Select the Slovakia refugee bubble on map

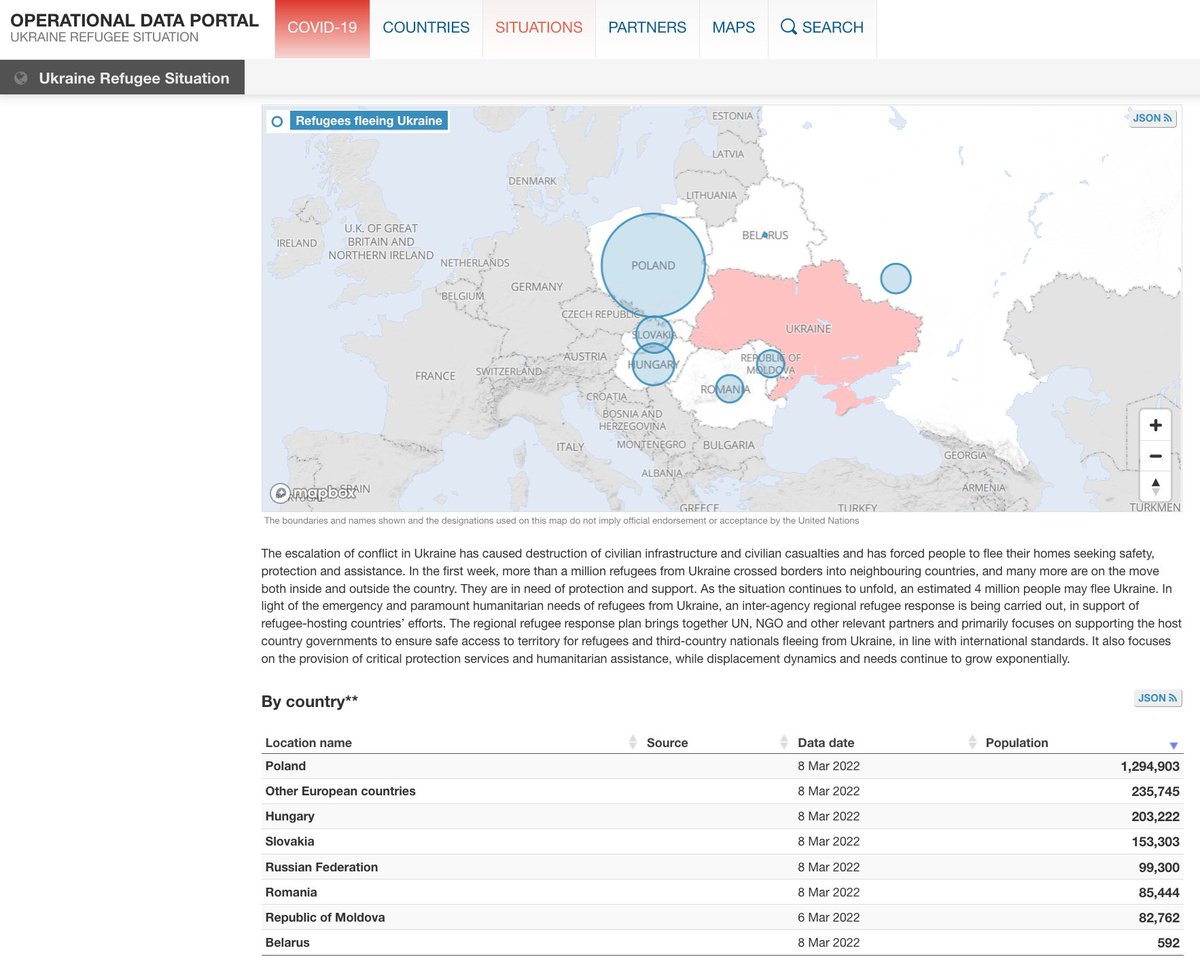pyautogui.click(x=654, y=333)
